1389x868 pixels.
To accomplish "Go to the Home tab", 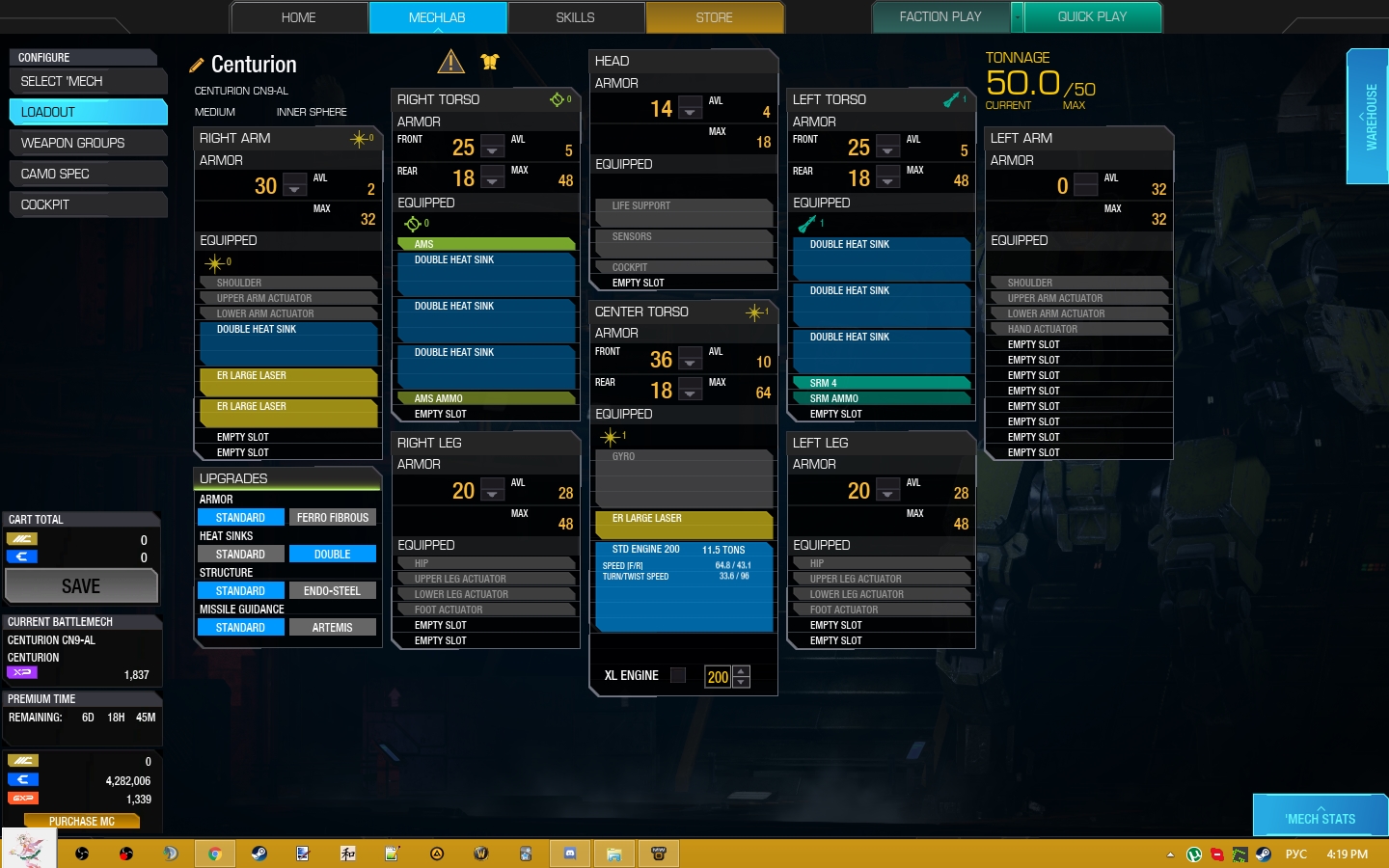I will pyautogui.click(x=299, y=17).
